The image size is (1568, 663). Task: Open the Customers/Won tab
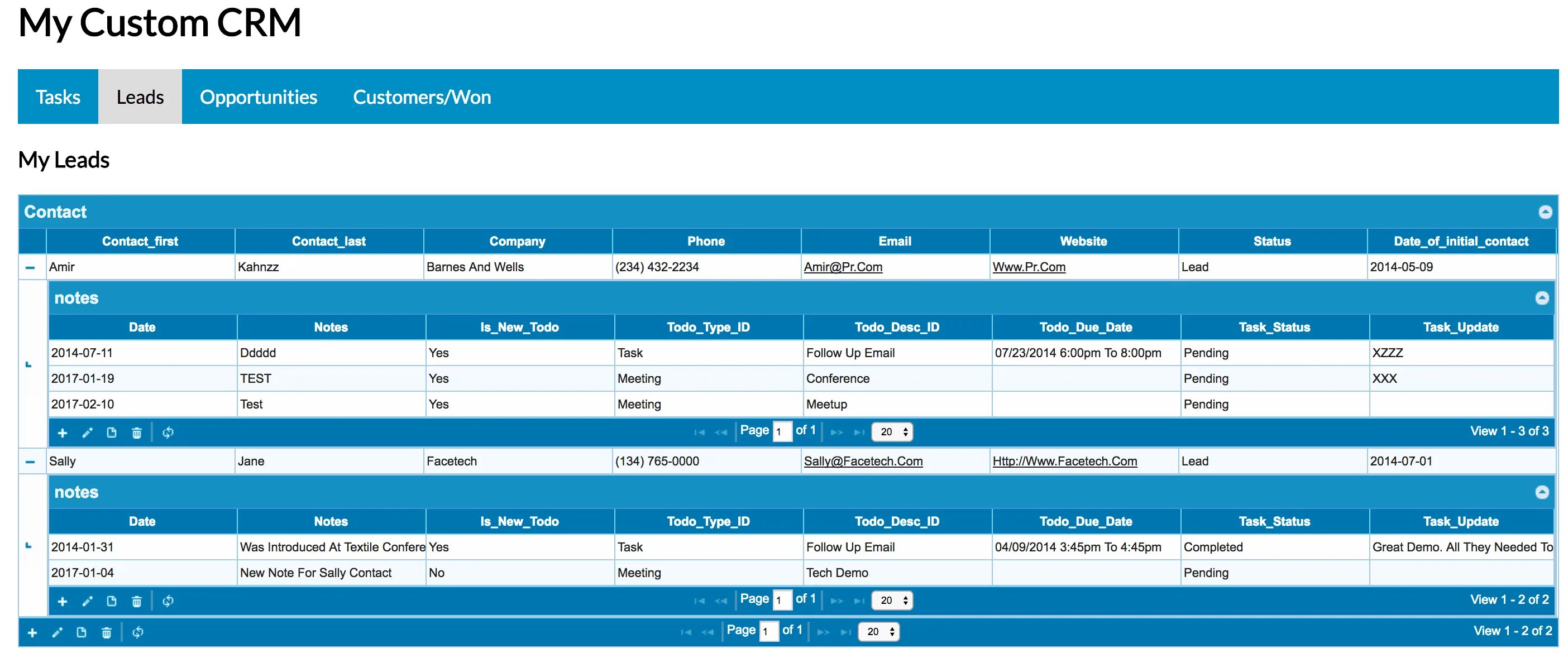click(x=421, y=97)
